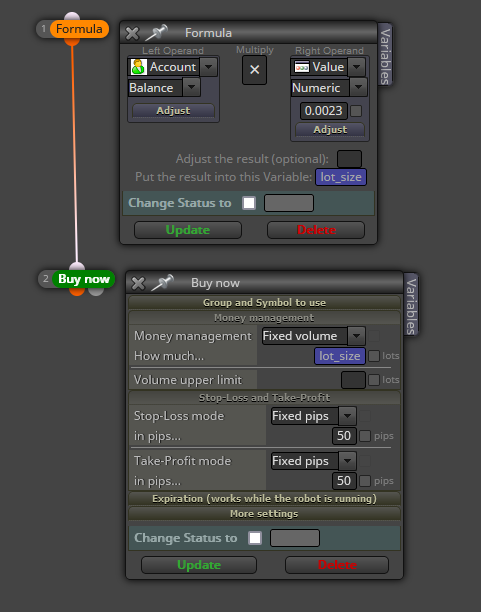Open the Account dropdown in Left Operand
The image size is (481, 612).
click(x=208, y=67)
